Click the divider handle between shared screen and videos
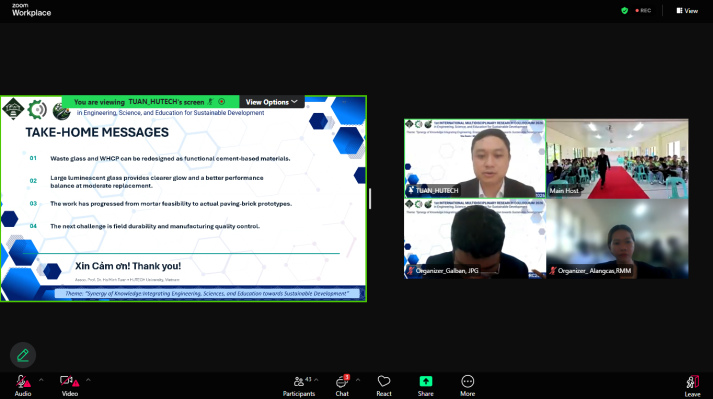 pos(370,199)
